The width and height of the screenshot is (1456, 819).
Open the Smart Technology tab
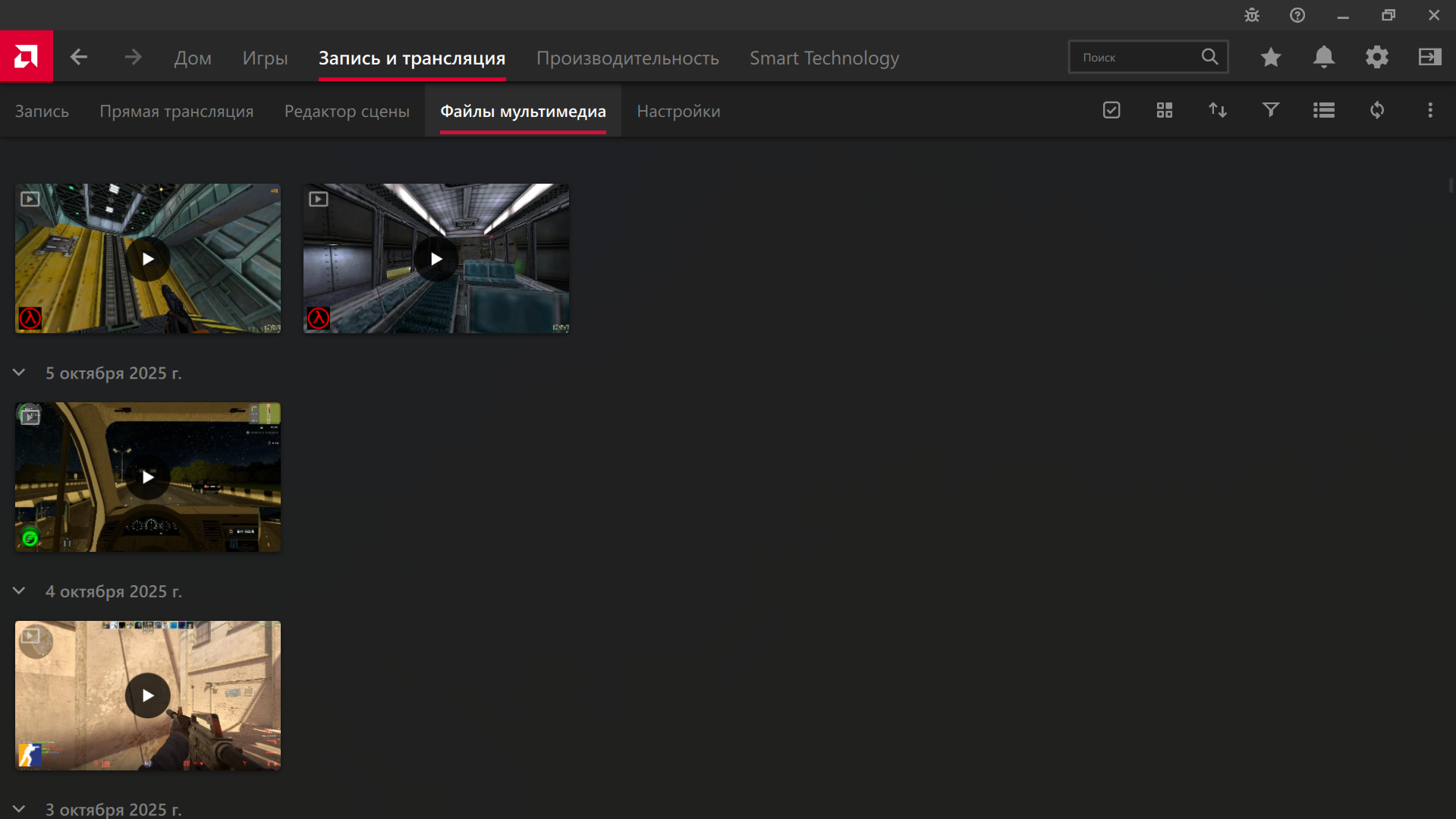[x=825, y=58]
